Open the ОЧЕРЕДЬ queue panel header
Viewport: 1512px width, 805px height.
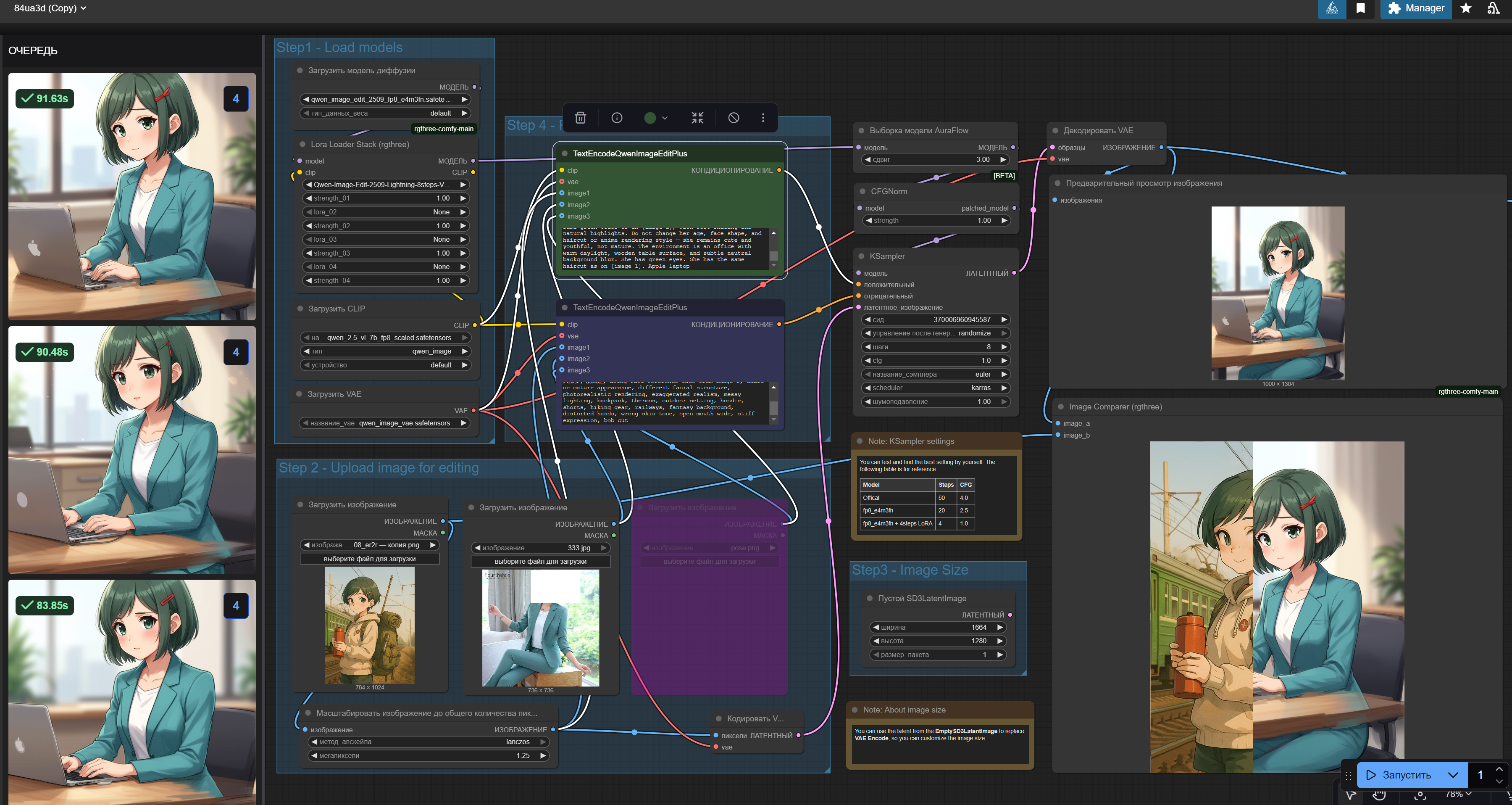coord(33,50)
